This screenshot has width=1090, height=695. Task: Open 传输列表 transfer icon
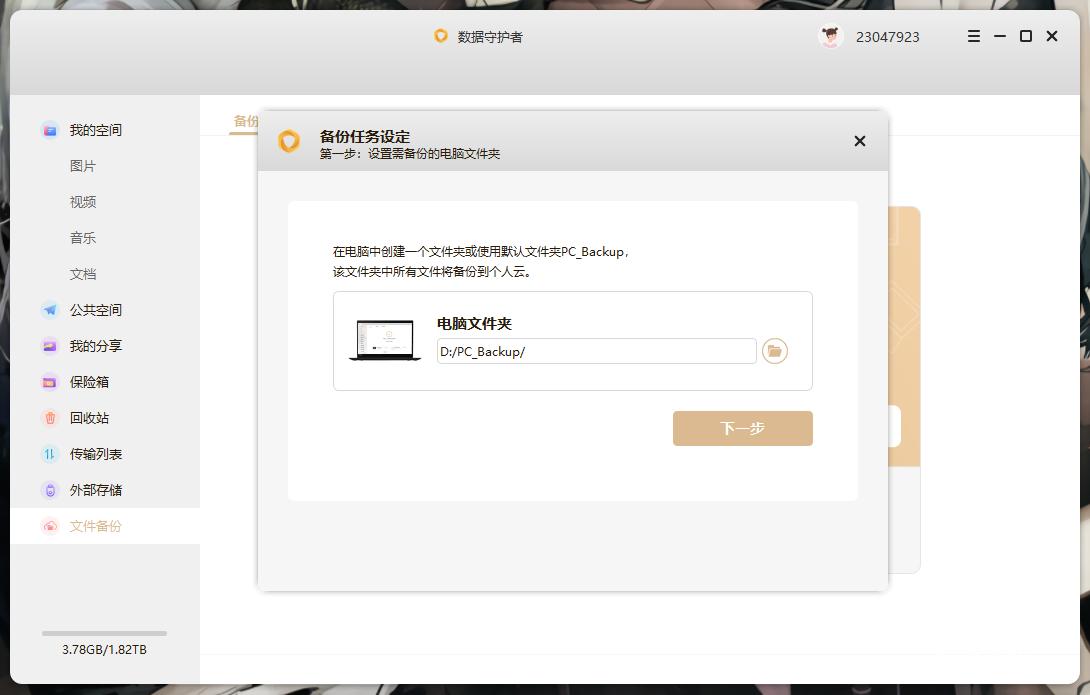tap(49, 454)
